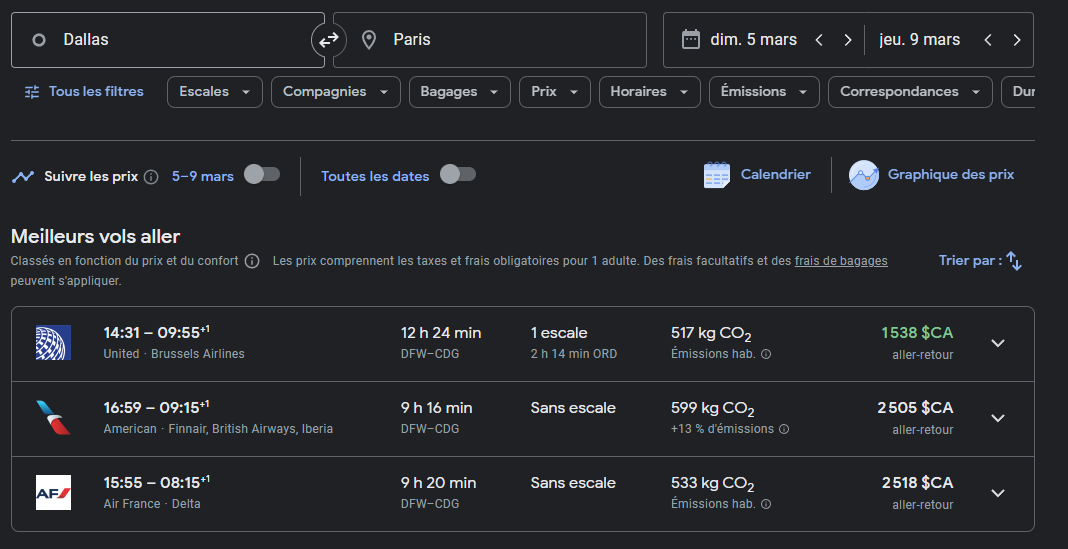This screenshot has width=1068, height=549.
Task: Click the 9 h 16 min duration
Action: pyautogui.click(x=437, y=408)
